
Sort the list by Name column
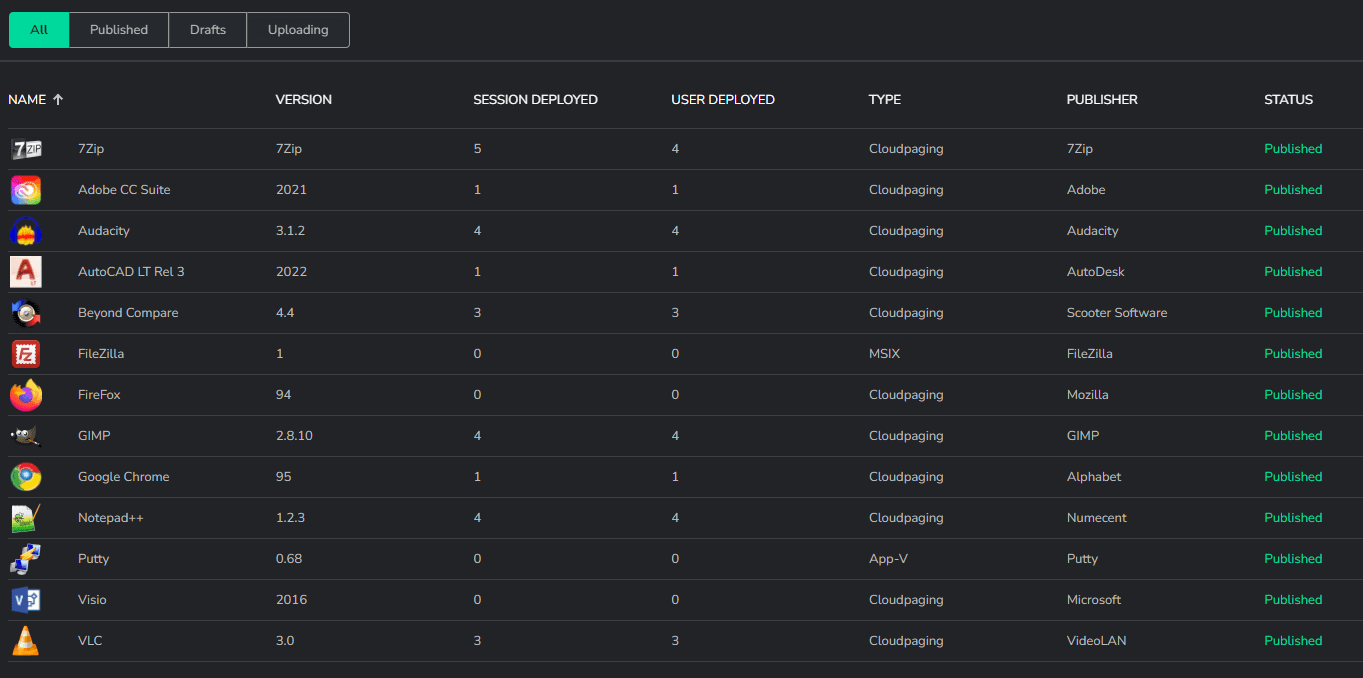click(x=28, y=100)
